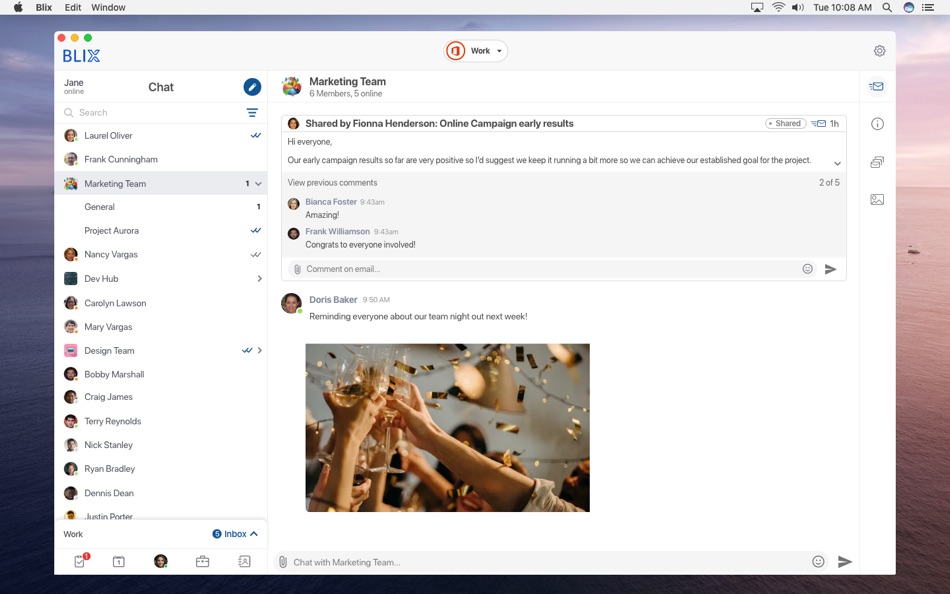Click the Shared status badge on the email
This screenshot has height=594, width=950.
coord(786,123)
